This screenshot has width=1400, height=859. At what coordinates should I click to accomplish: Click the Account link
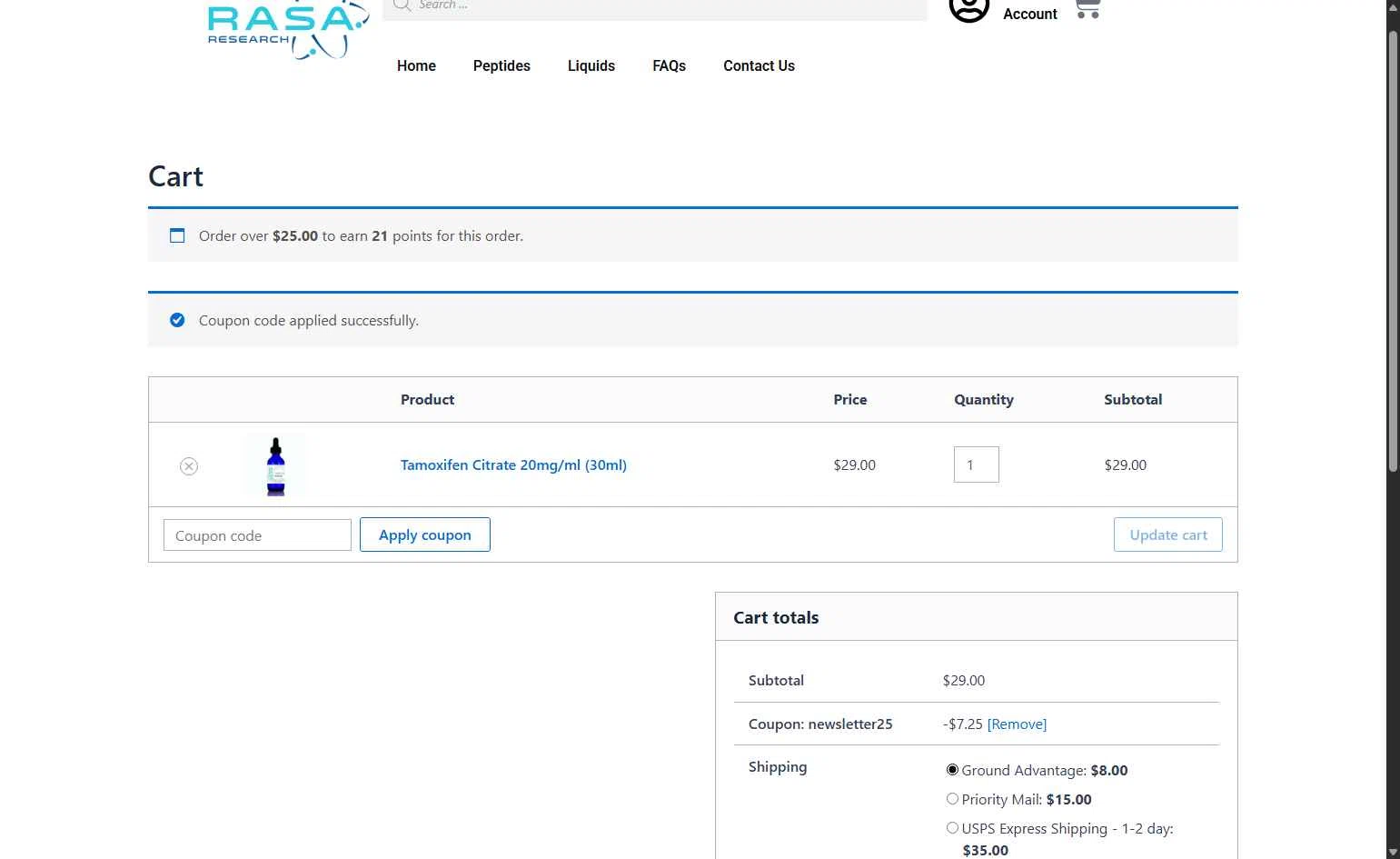[x=1030, y=14]
